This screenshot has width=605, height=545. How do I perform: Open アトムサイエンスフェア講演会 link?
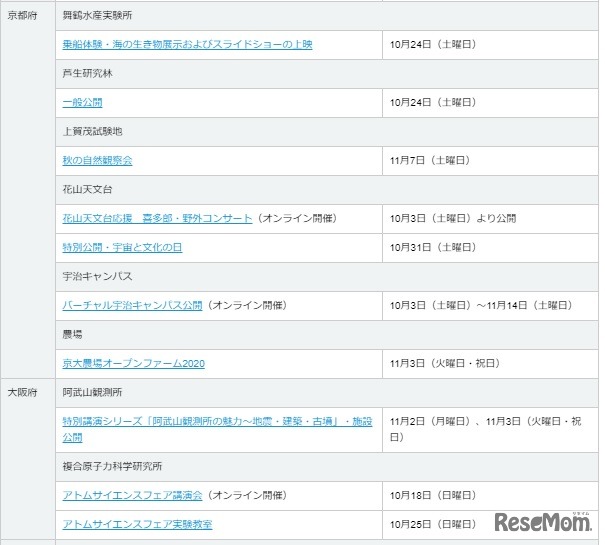pyautogui.click(x=132, y=495)
